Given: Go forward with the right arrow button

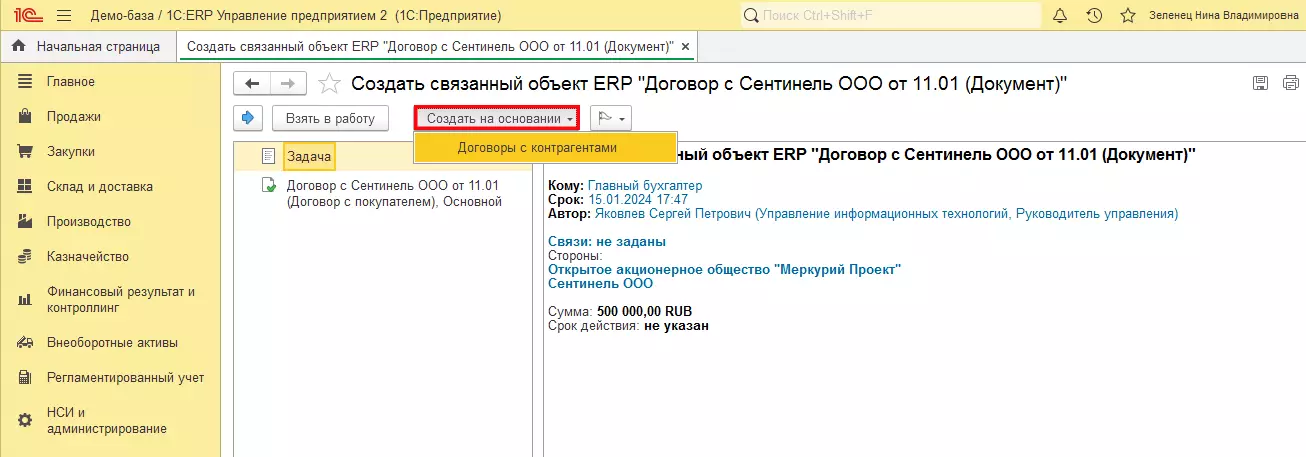Looking at the screenshot, I should click(288, 84).
